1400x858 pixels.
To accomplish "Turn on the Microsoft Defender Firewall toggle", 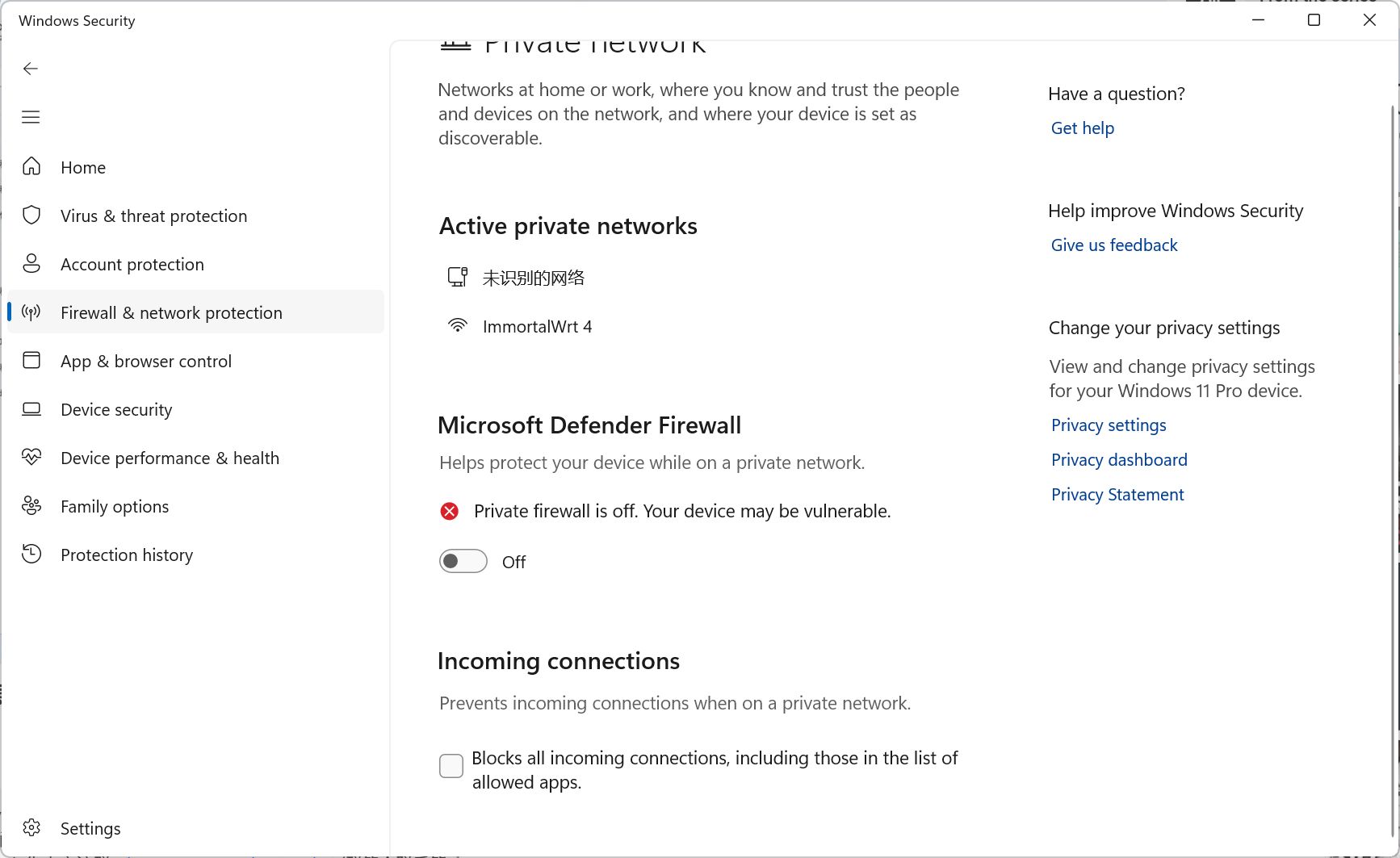I will [x=463, y=561].
